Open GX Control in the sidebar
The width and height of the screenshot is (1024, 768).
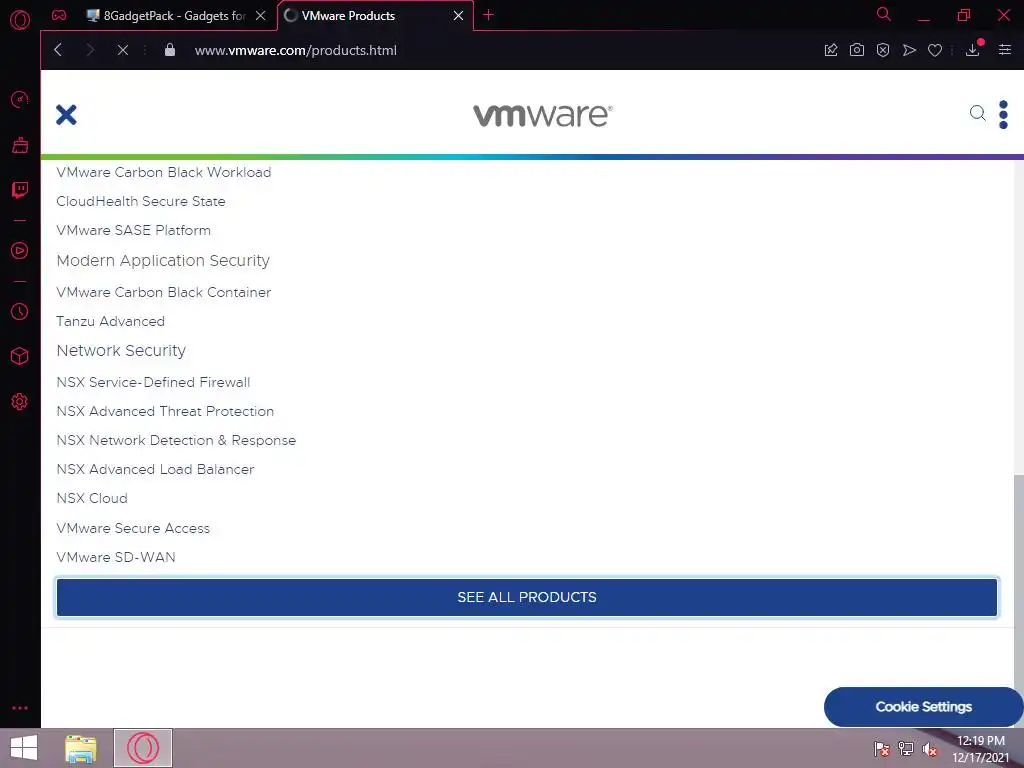coord(20,99)
